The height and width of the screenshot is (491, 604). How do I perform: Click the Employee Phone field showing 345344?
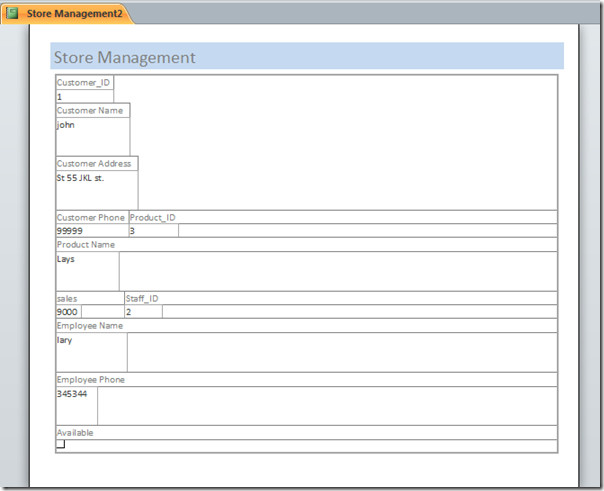(77, 406)
